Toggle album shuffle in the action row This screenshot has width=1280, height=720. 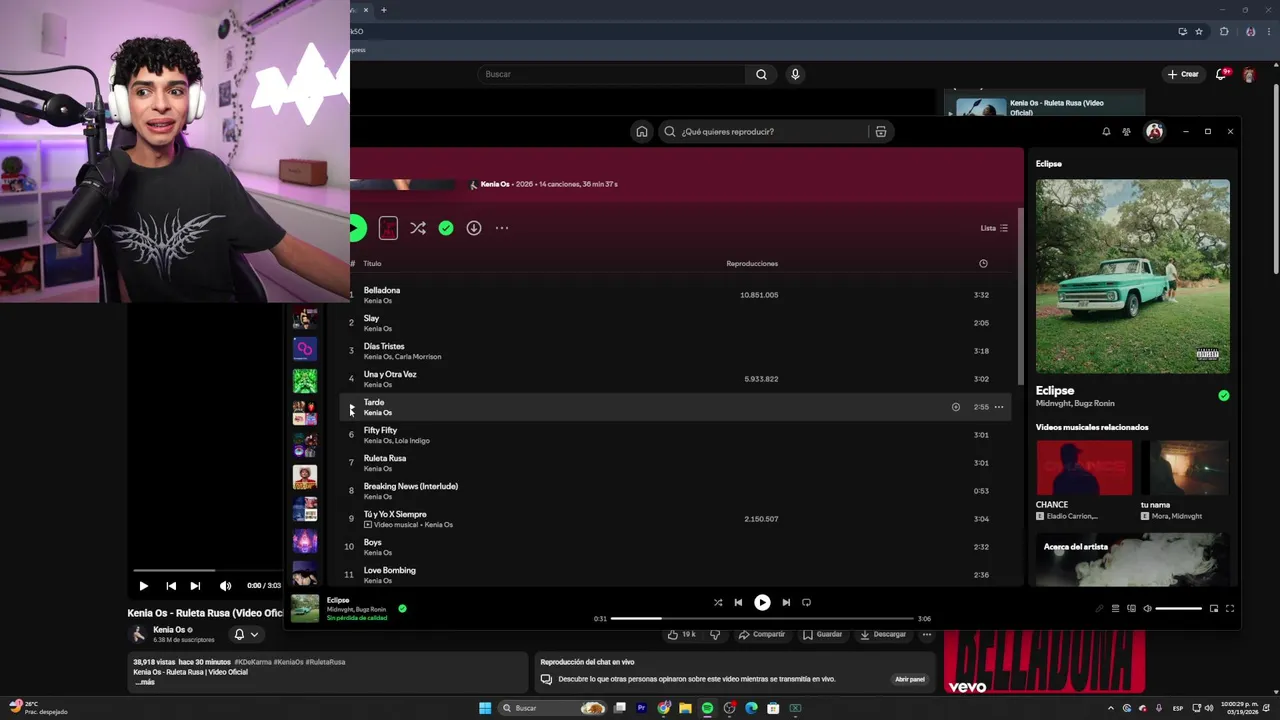click(418, 228)
